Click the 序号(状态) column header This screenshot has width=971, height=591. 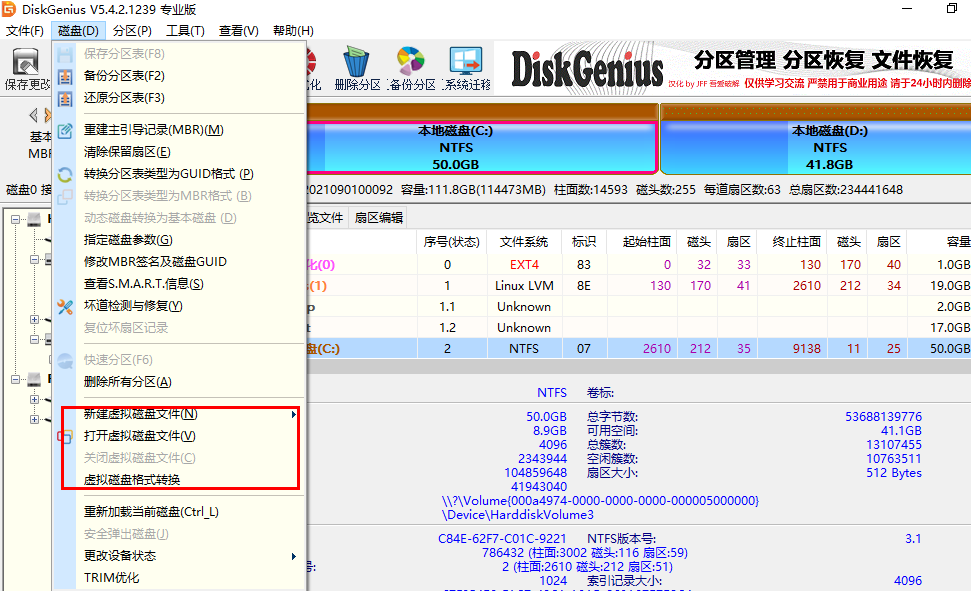tap(451, 242)
